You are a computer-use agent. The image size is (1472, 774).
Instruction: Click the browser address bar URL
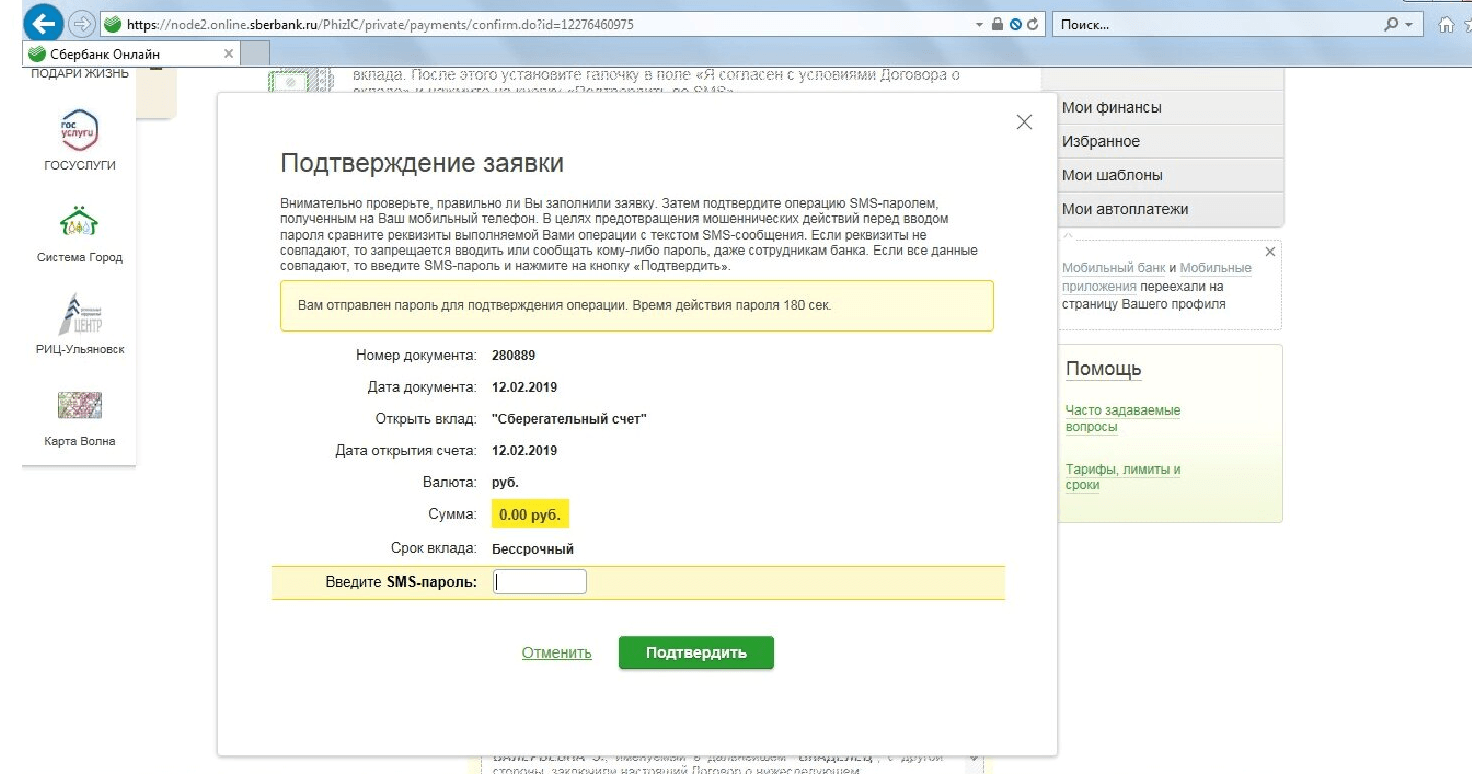point(379,24)
